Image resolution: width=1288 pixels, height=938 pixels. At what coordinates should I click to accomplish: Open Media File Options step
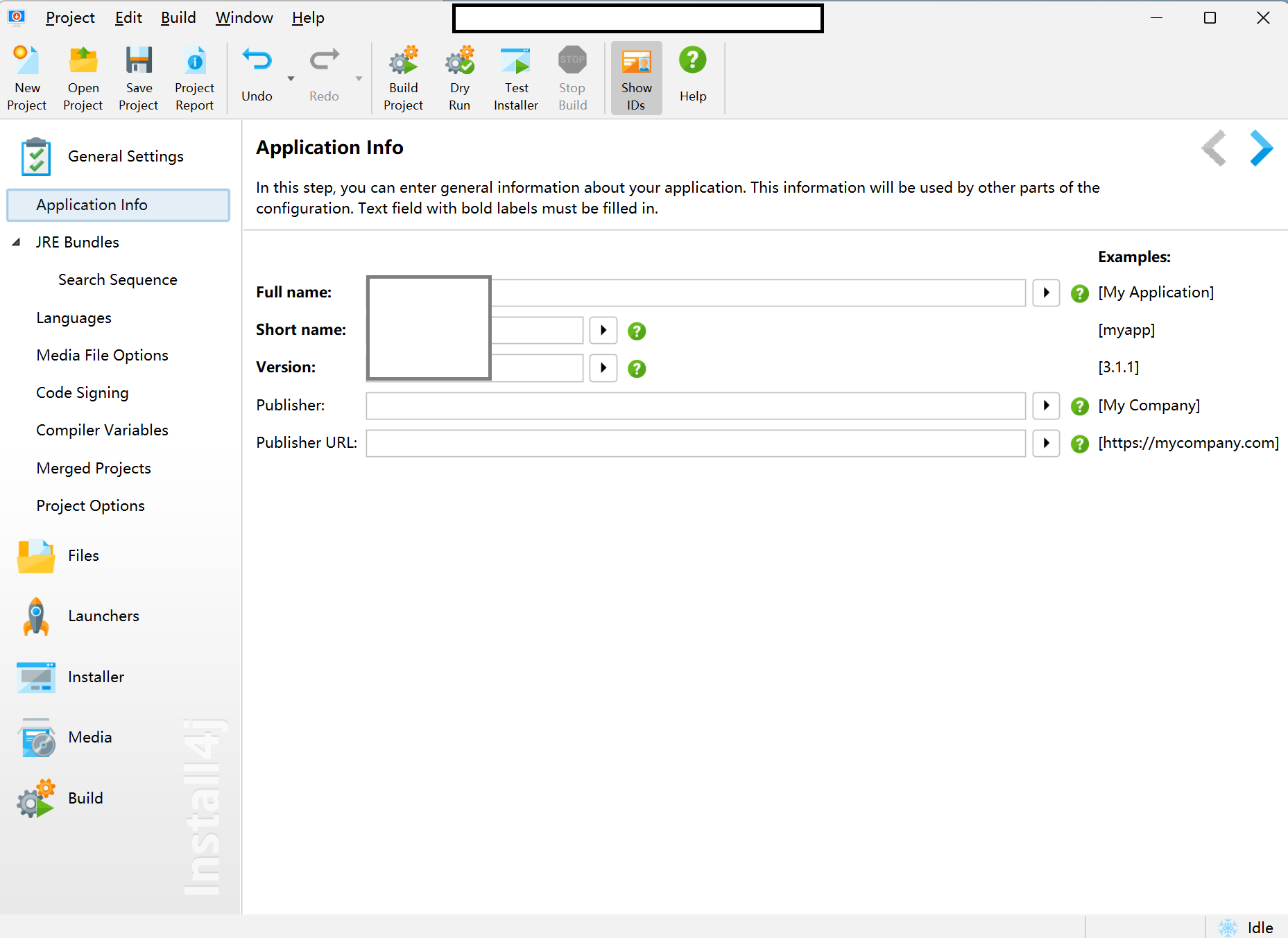pos(102,356)
